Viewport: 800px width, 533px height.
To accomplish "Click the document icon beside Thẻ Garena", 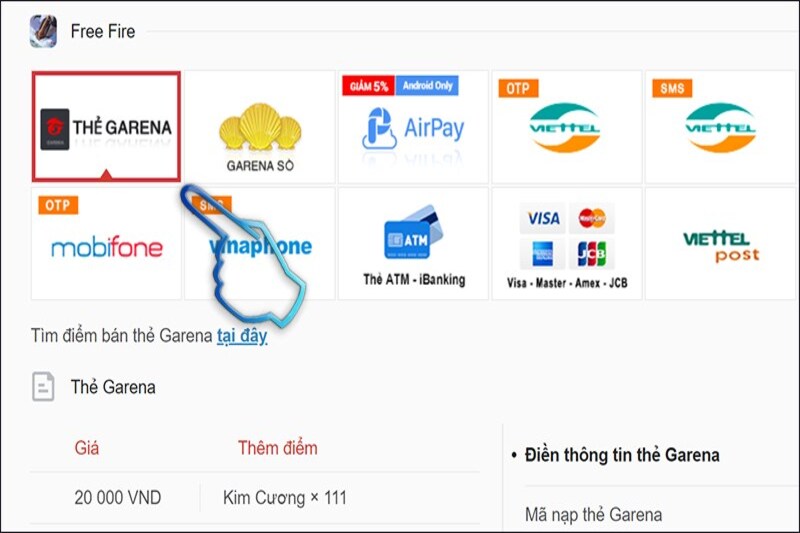I will [x=43, y=387].
